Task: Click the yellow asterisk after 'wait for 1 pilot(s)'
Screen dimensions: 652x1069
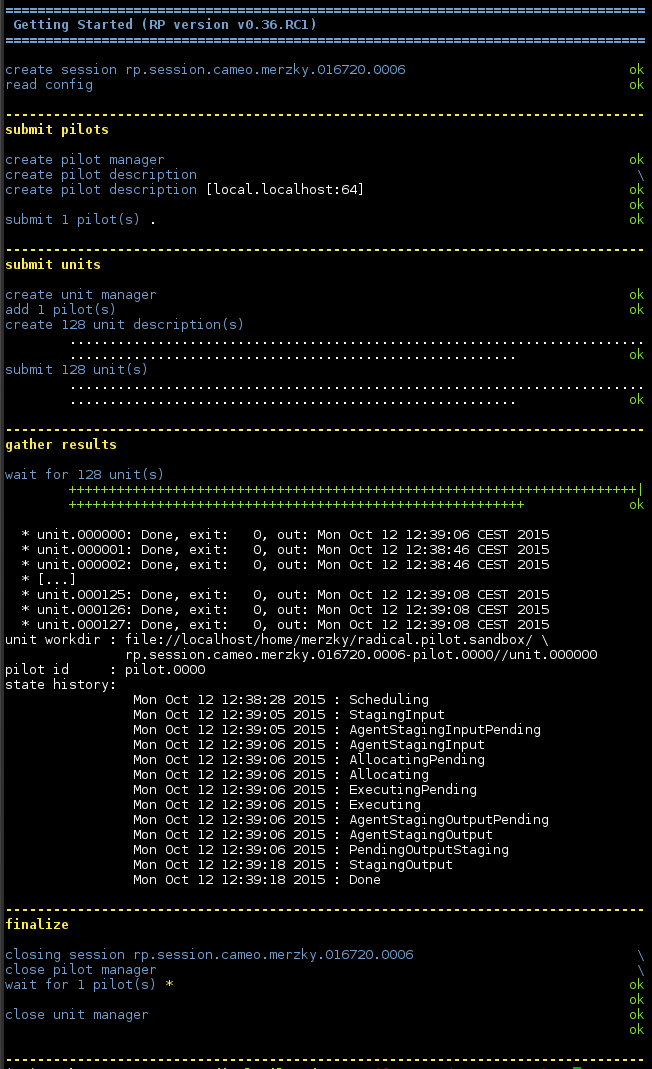Action: [169, 984]
